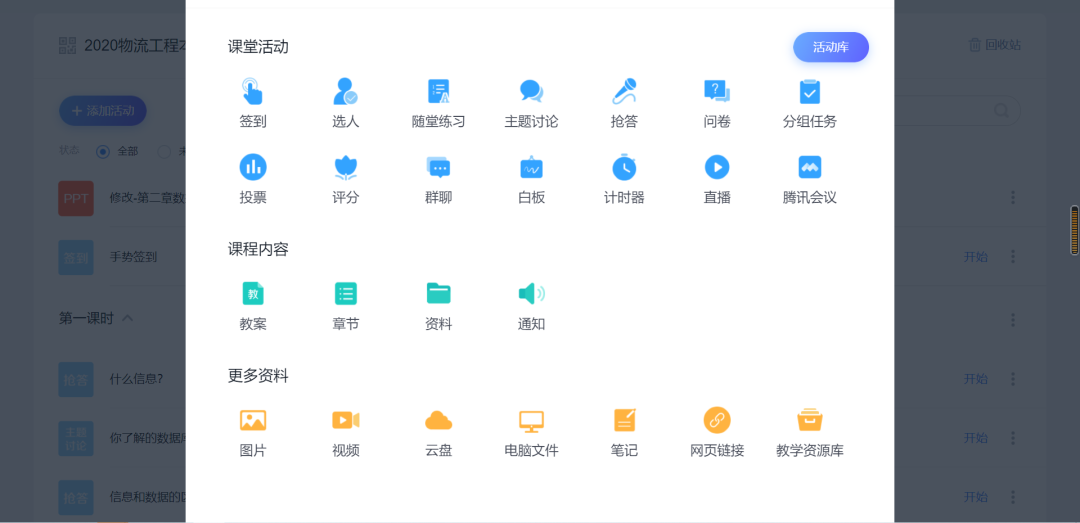Open the 计时器 timer icon
This screenshot has height=523, width=1080.
[624, 167]
